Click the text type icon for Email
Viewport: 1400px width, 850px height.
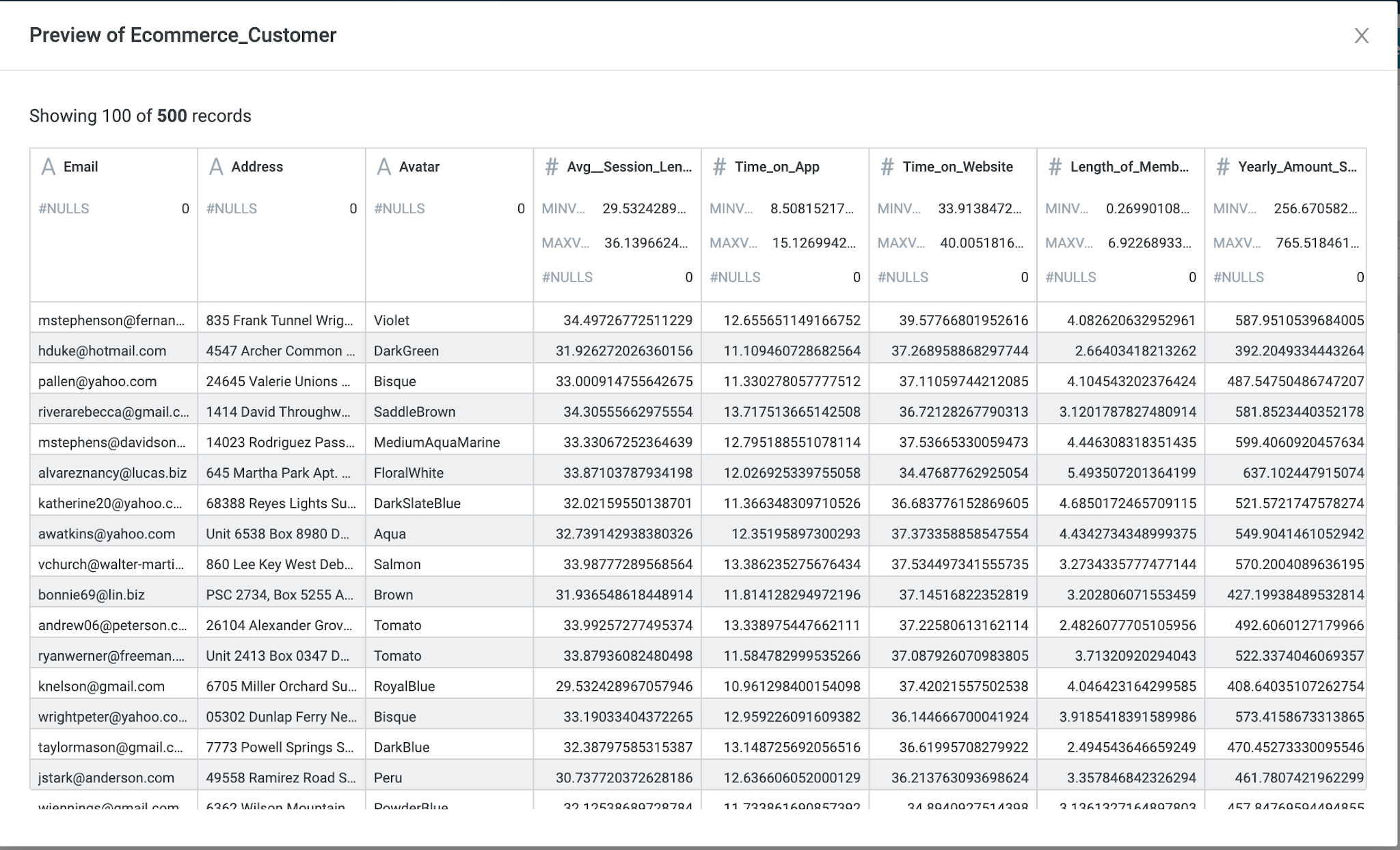click(48, 167)
